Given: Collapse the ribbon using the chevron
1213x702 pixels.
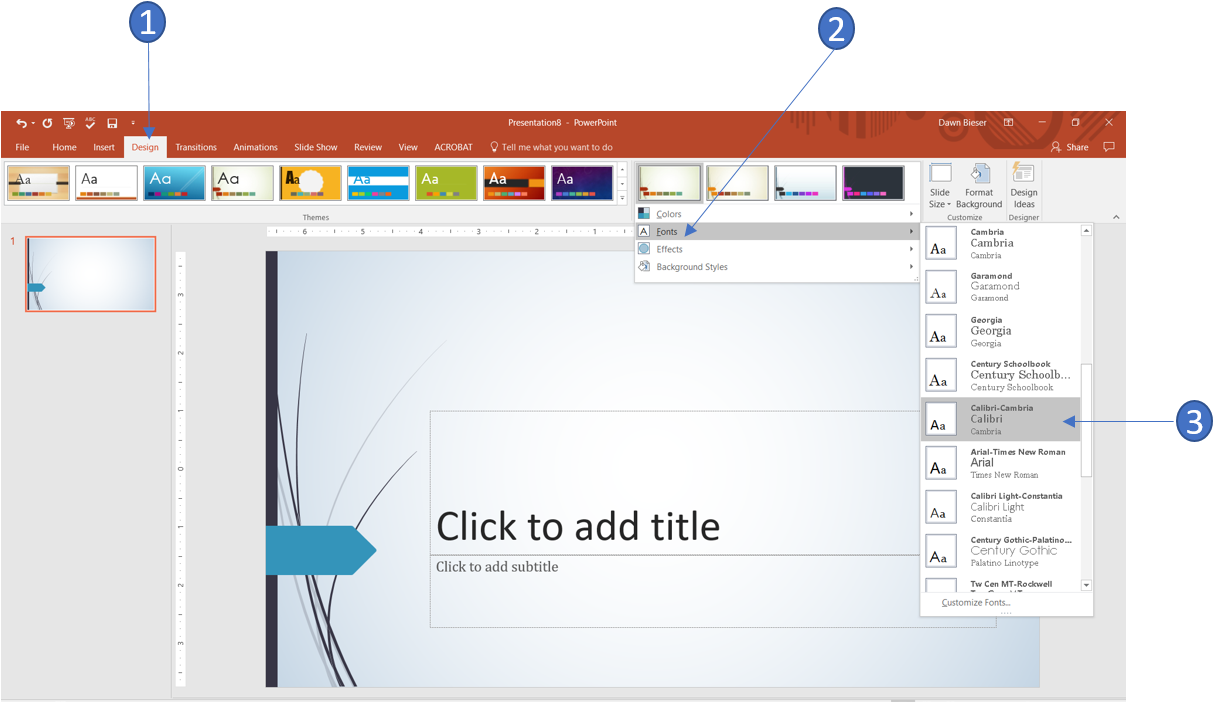Looking at the screenshot, I should point(1115,217).
